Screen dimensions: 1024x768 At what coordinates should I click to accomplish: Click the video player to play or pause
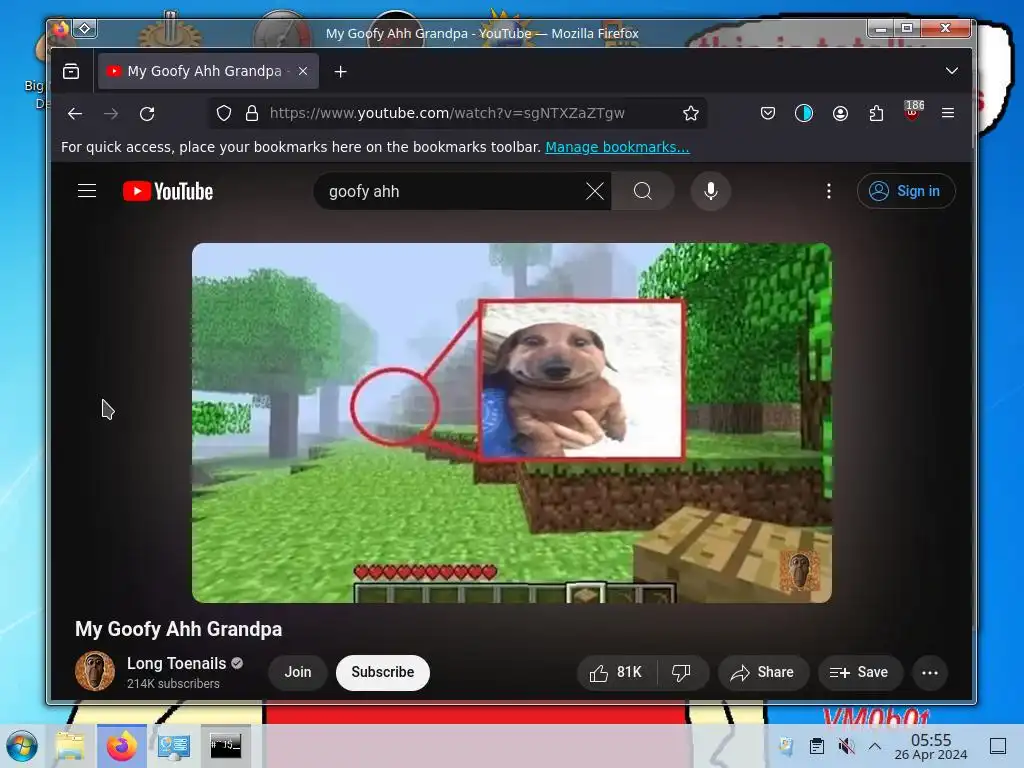511,423
